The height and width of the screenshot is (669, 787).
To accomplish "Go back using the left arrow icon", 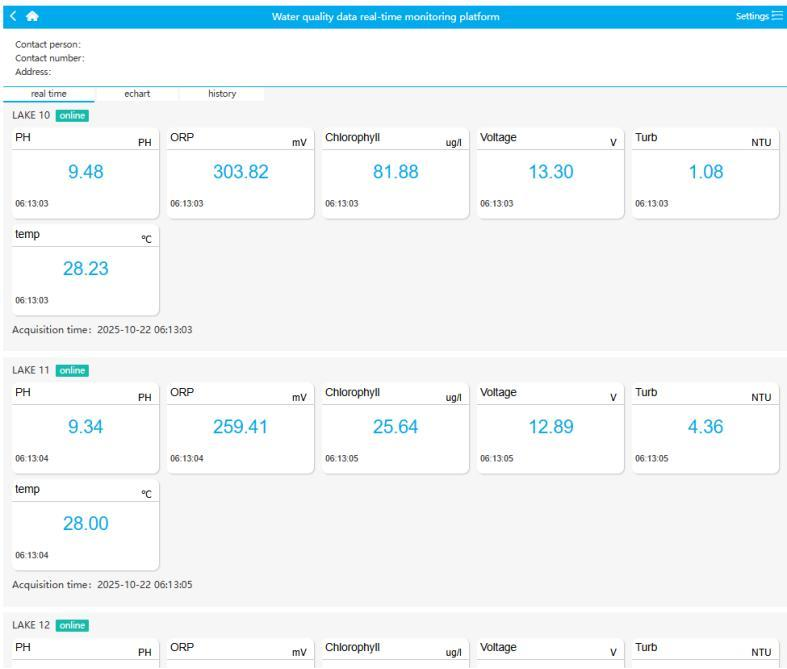I will click(13, 16).
